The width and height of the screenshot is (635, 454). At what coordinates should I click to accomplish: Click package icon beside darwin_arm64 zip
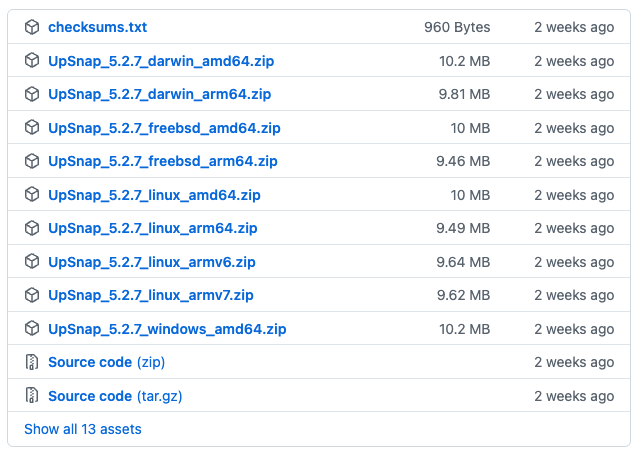(32, 95)
